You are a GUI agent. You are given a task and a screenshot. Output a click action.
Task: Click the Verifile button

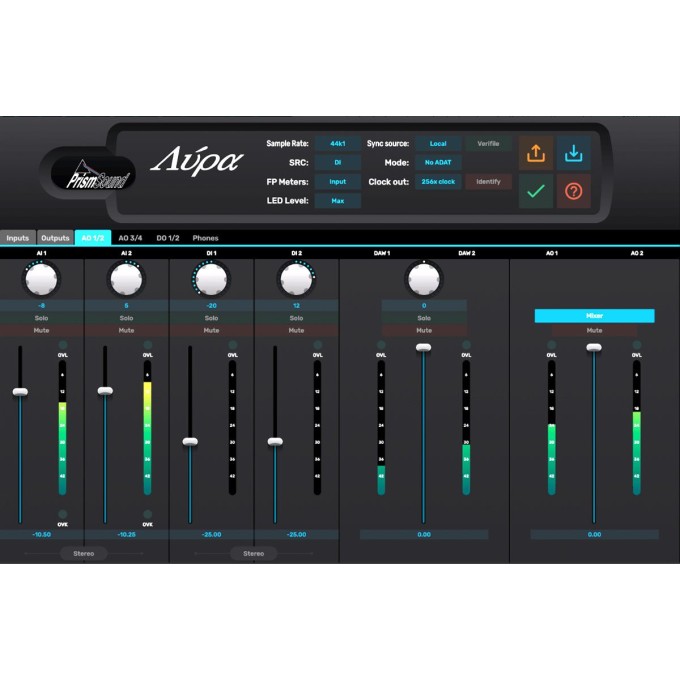488,144
